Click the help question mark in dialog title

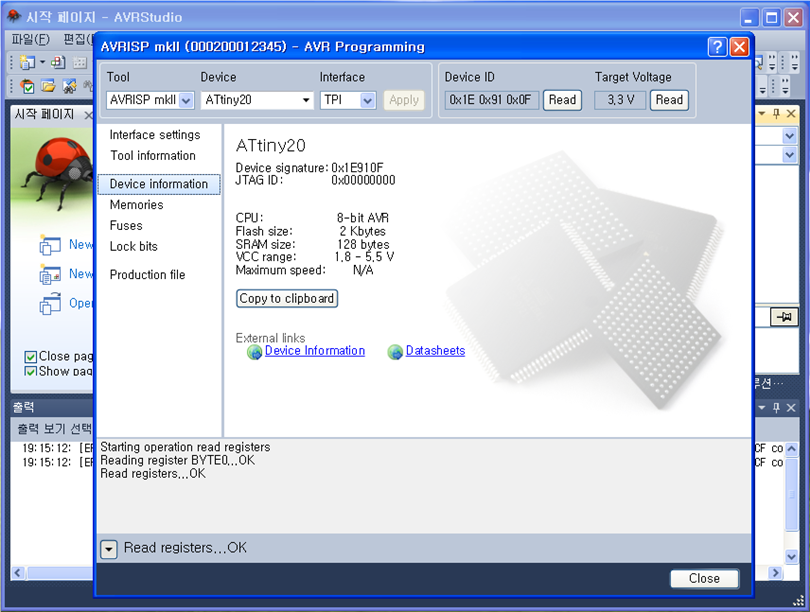click(717, 47)
